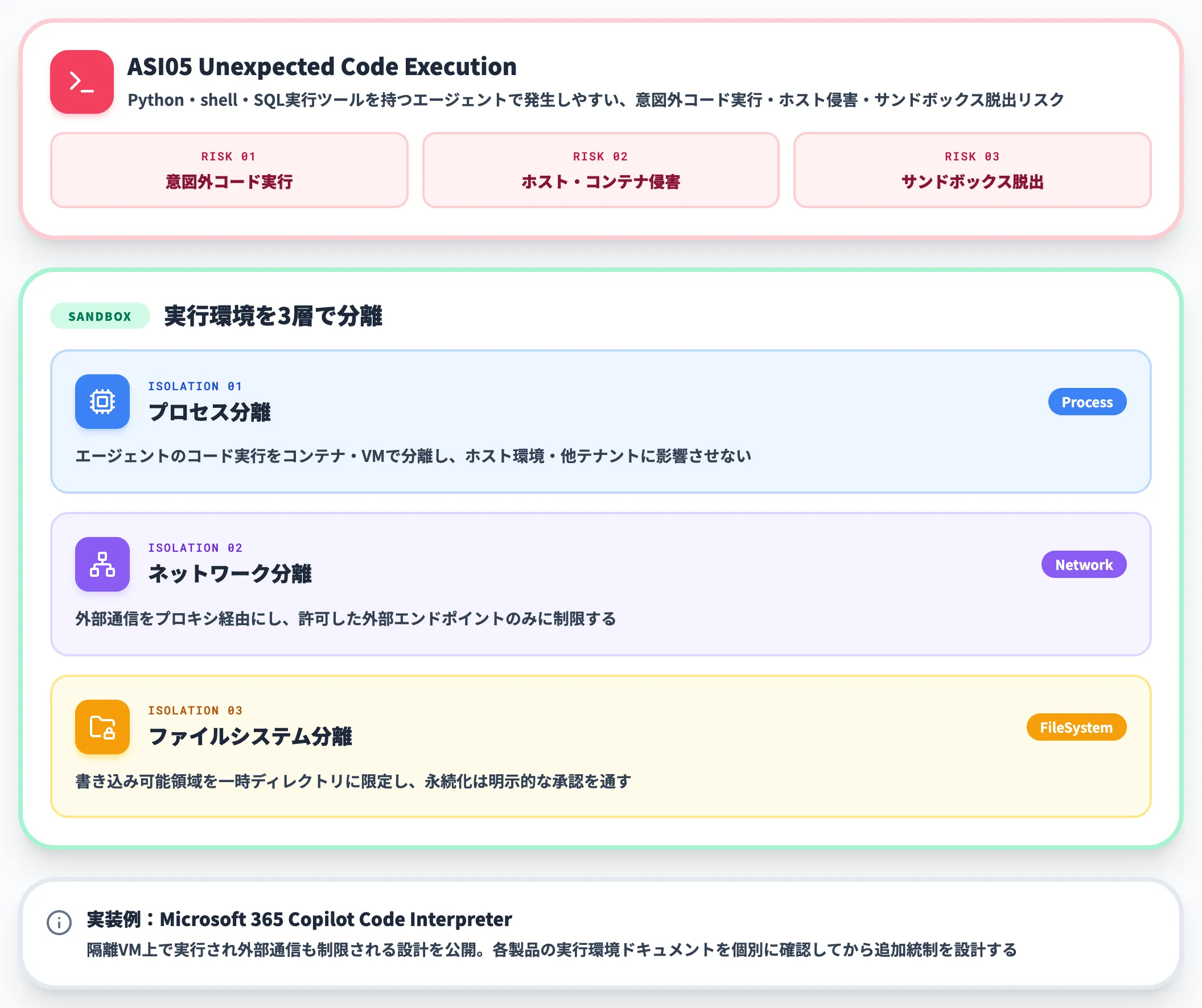The image size is (1202, 1008).
Task: Click the heading ASI05 Unexpected Code Execution
Action: 322,67
